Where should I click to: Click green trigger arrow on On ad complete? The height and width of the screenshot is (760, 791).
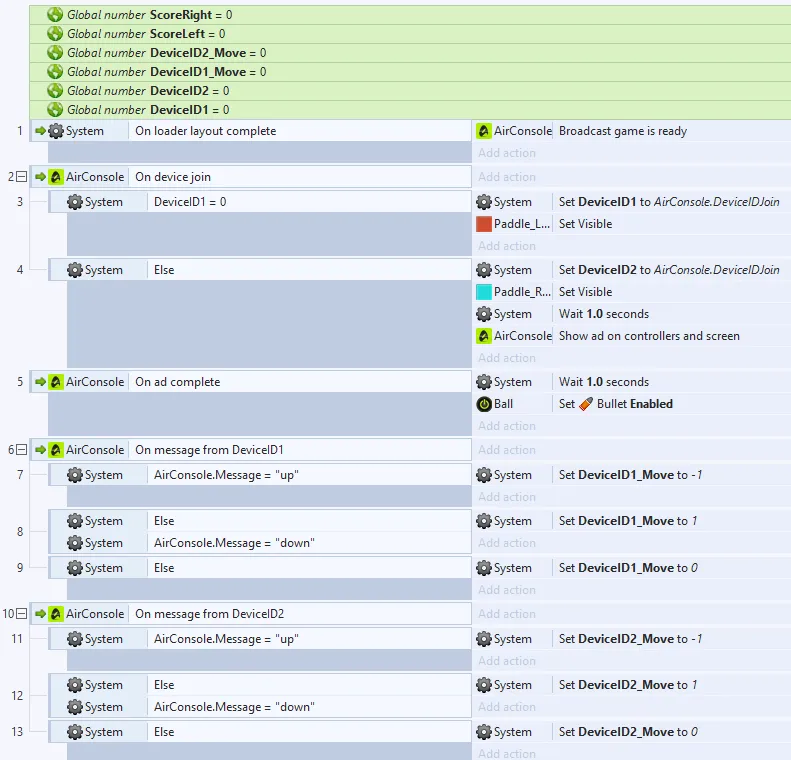pyautogui.click(x=40, y=382)
